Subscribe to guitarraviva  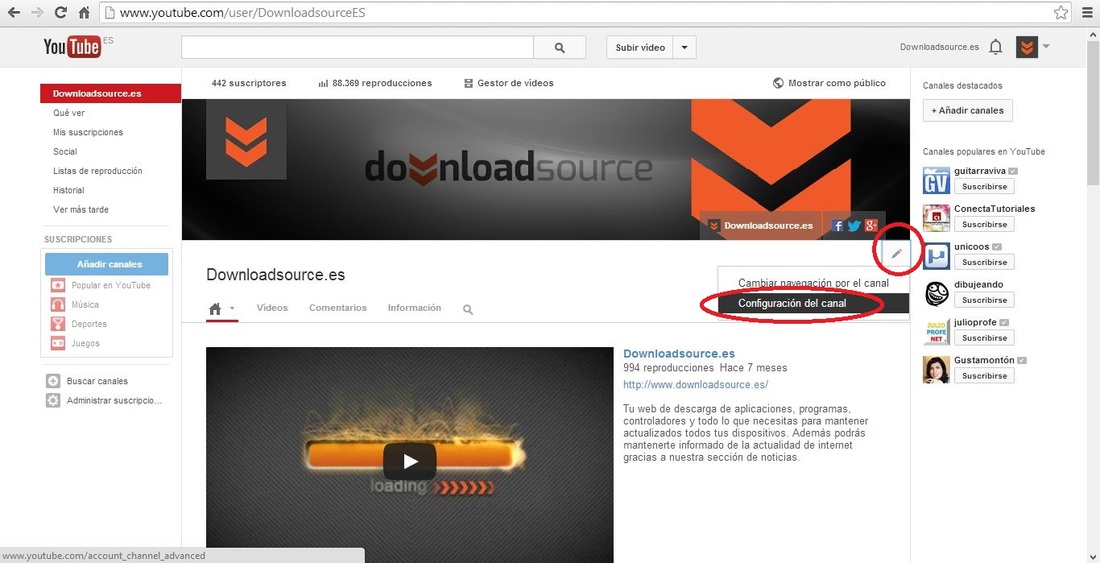tap(984, 186)
